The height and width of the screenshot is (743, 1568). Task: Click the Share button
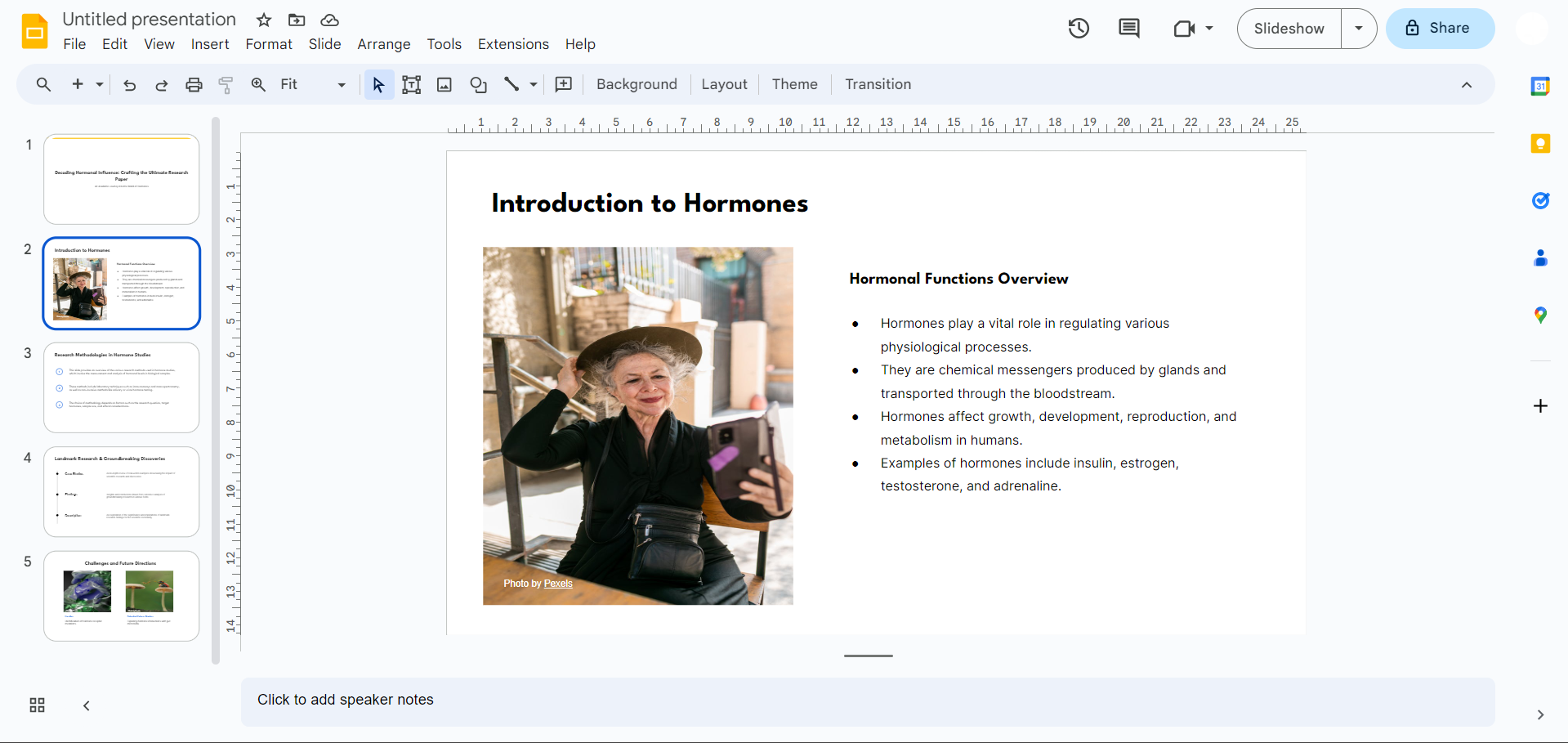[x=1440, y=29]
